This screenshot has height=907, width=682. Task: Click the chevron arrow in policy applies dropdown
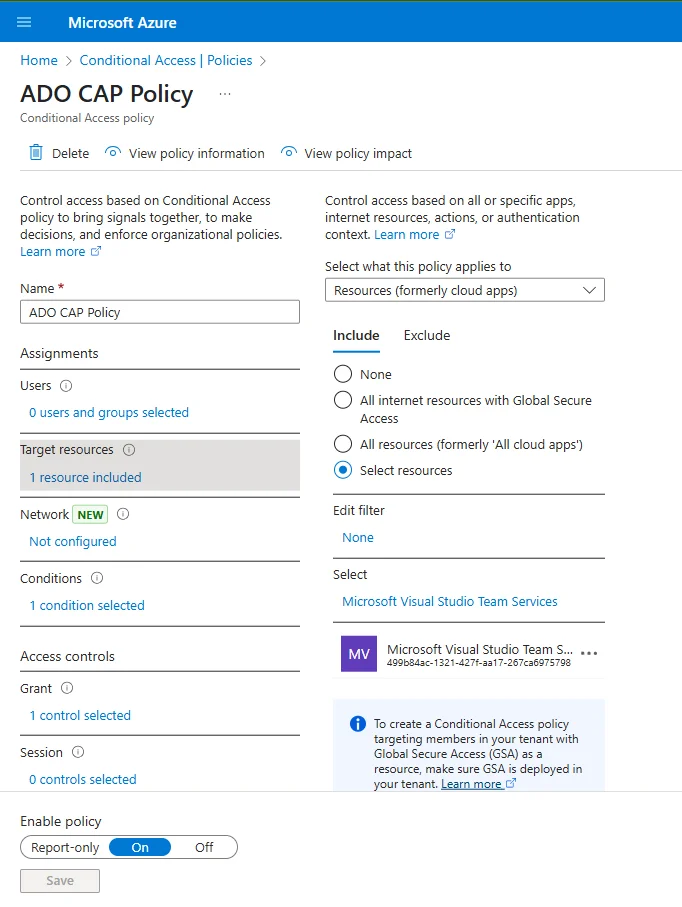pos(589,290)
